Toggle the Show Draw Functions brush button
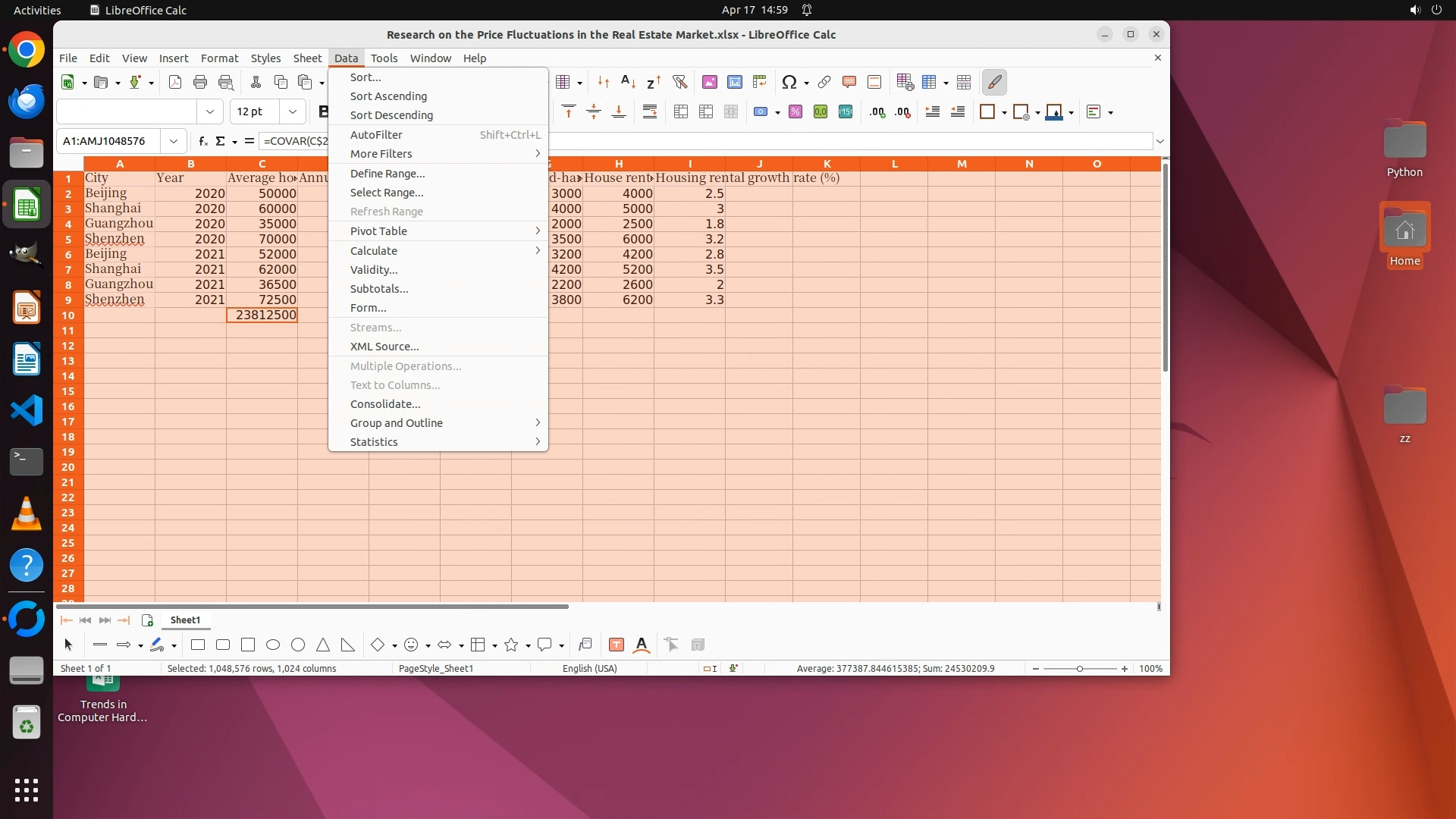 [x=994, y=82]
